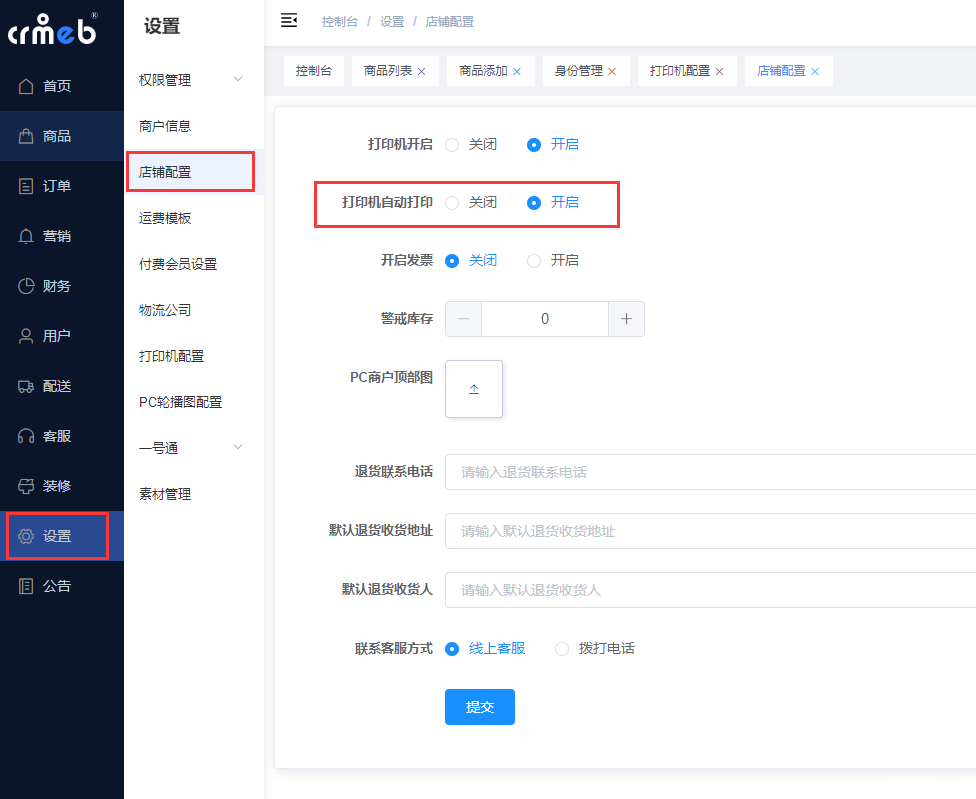Increase 警戒库存 with the plus button
976x799 pixels.
point(626,319)
